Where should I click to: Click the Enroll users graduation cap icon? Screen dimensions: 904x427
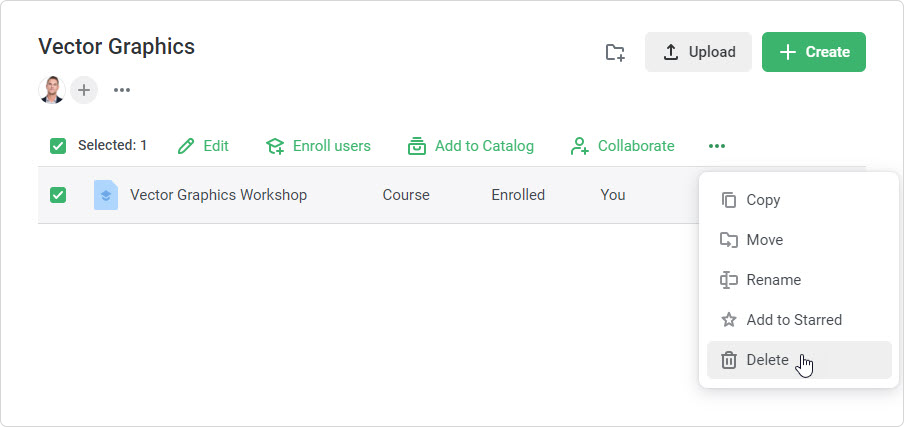(x=275, y=146)
